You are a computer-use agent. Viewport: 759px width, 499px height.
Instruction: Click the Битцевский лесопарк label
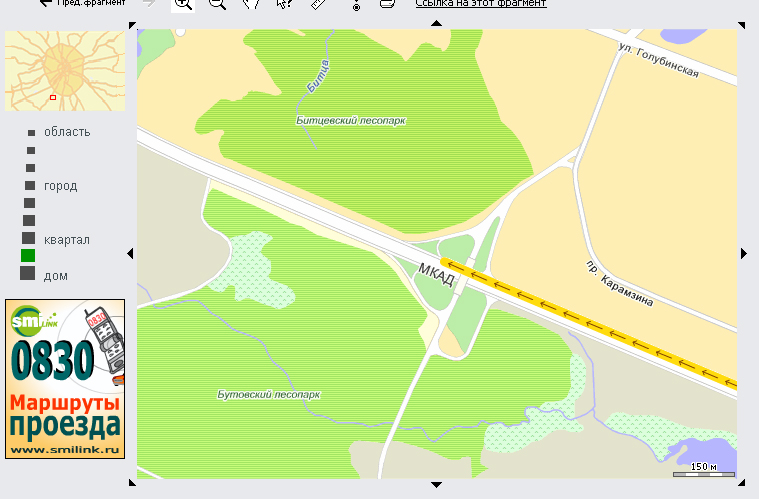click(x=351, y=121)
